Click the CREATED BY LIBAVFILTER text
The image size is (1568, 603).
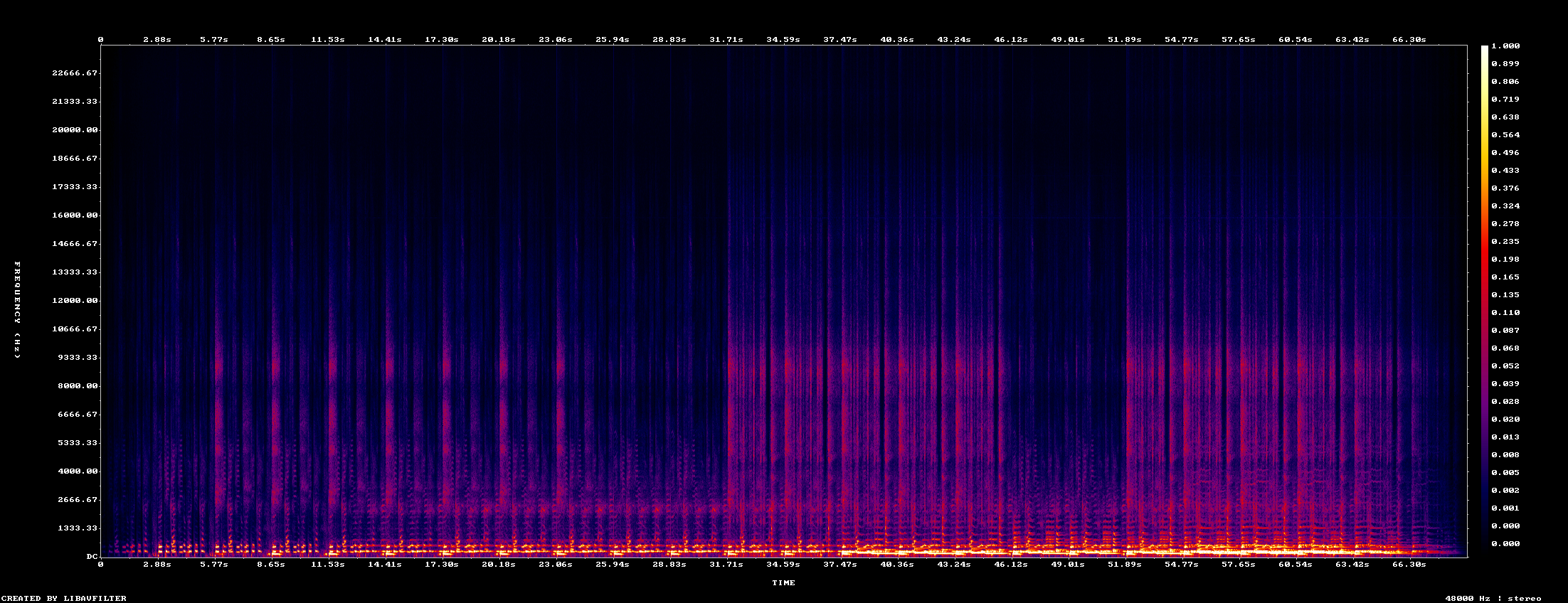(x=64, y=599)
